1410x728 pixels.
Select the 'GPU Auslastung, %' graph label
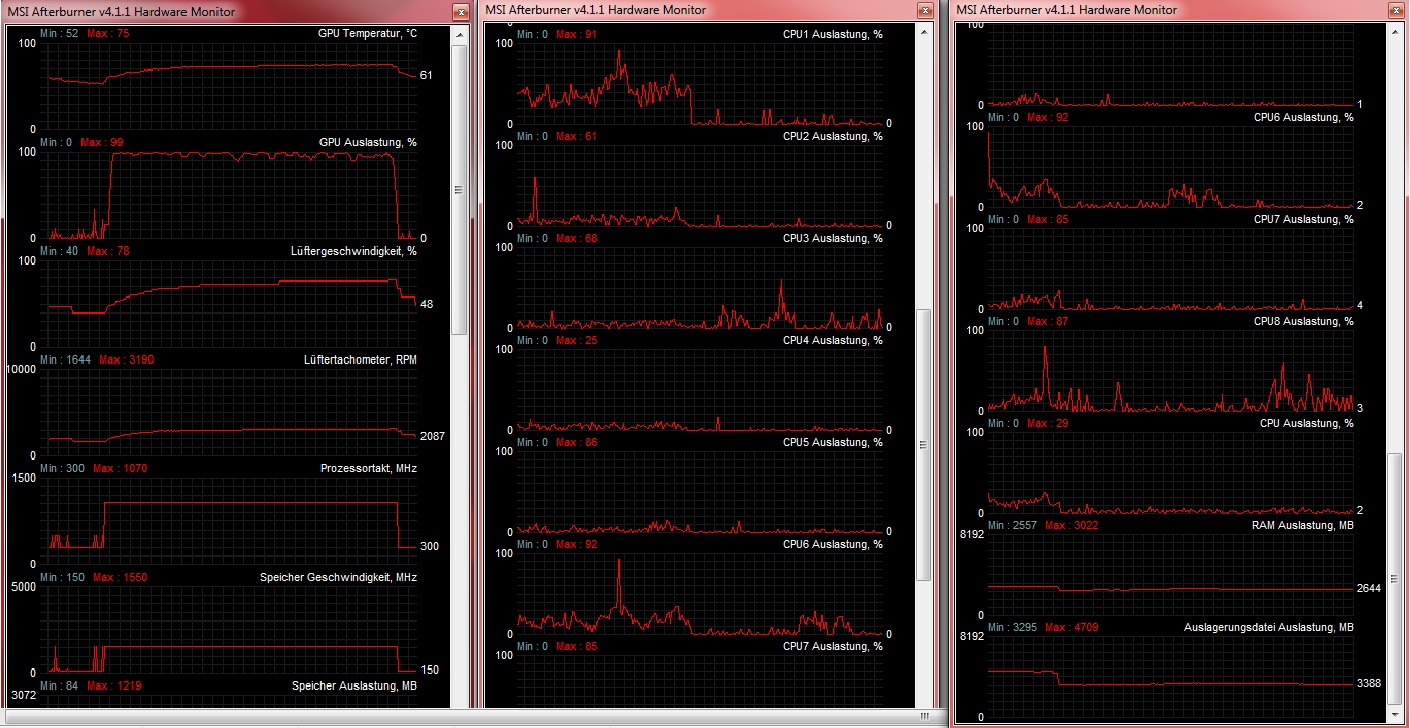[368, 143]
